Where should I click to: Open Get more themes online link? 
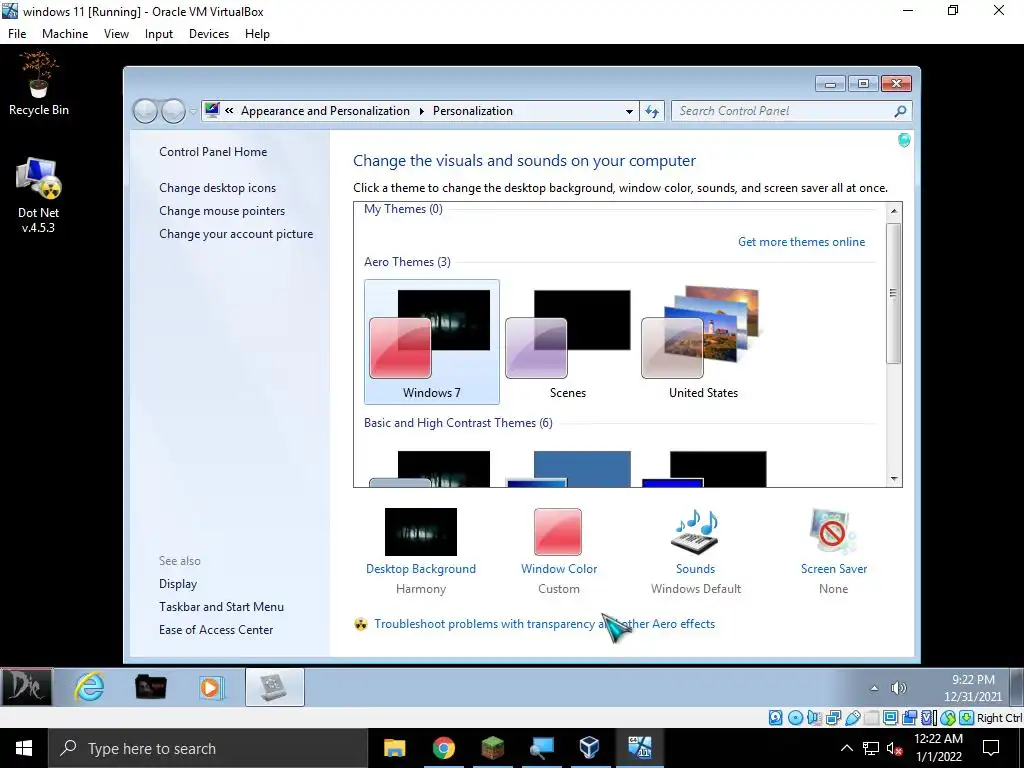[x=801, y=242]
